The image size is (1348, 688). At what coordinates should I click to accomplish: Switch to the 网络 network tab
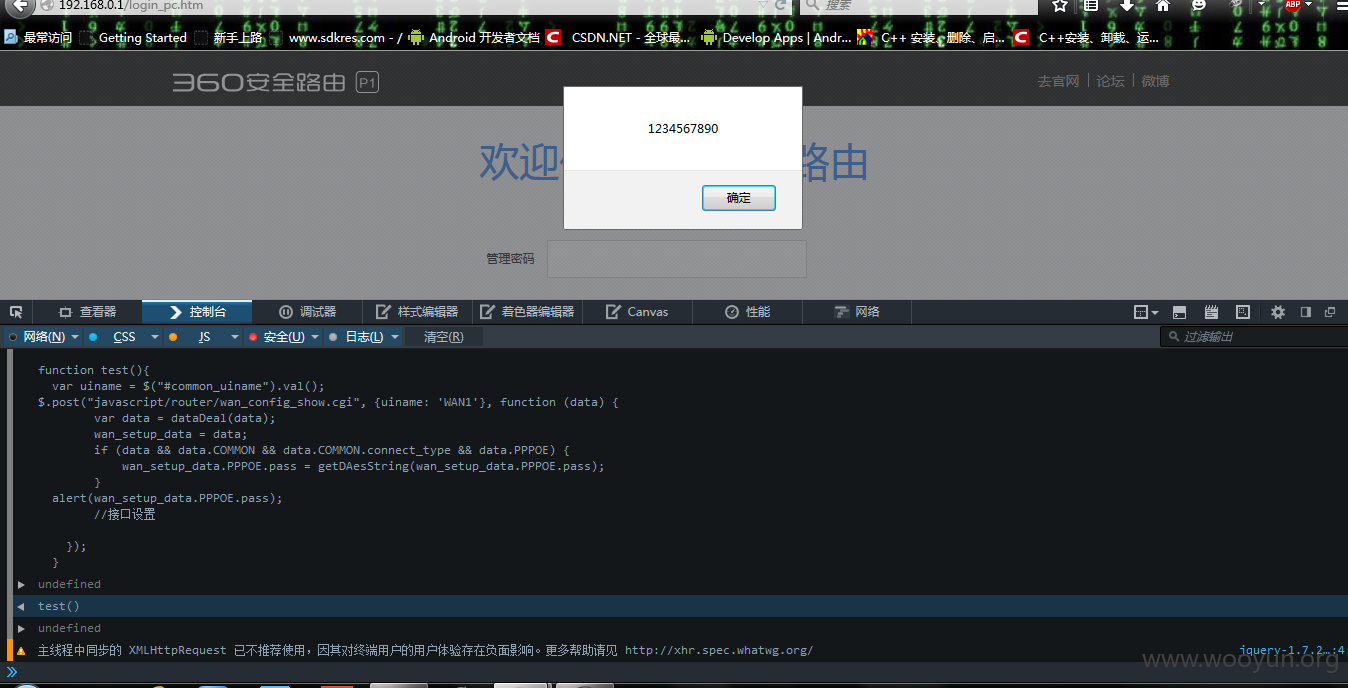point(857,312)
